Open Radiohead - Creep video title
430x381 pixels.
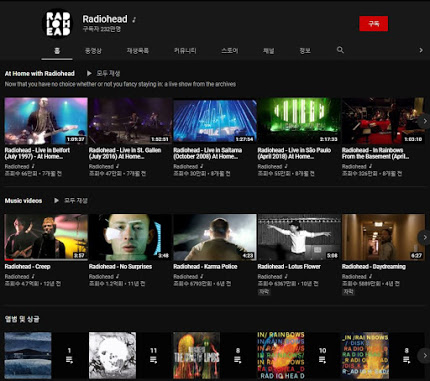(28, 267)
